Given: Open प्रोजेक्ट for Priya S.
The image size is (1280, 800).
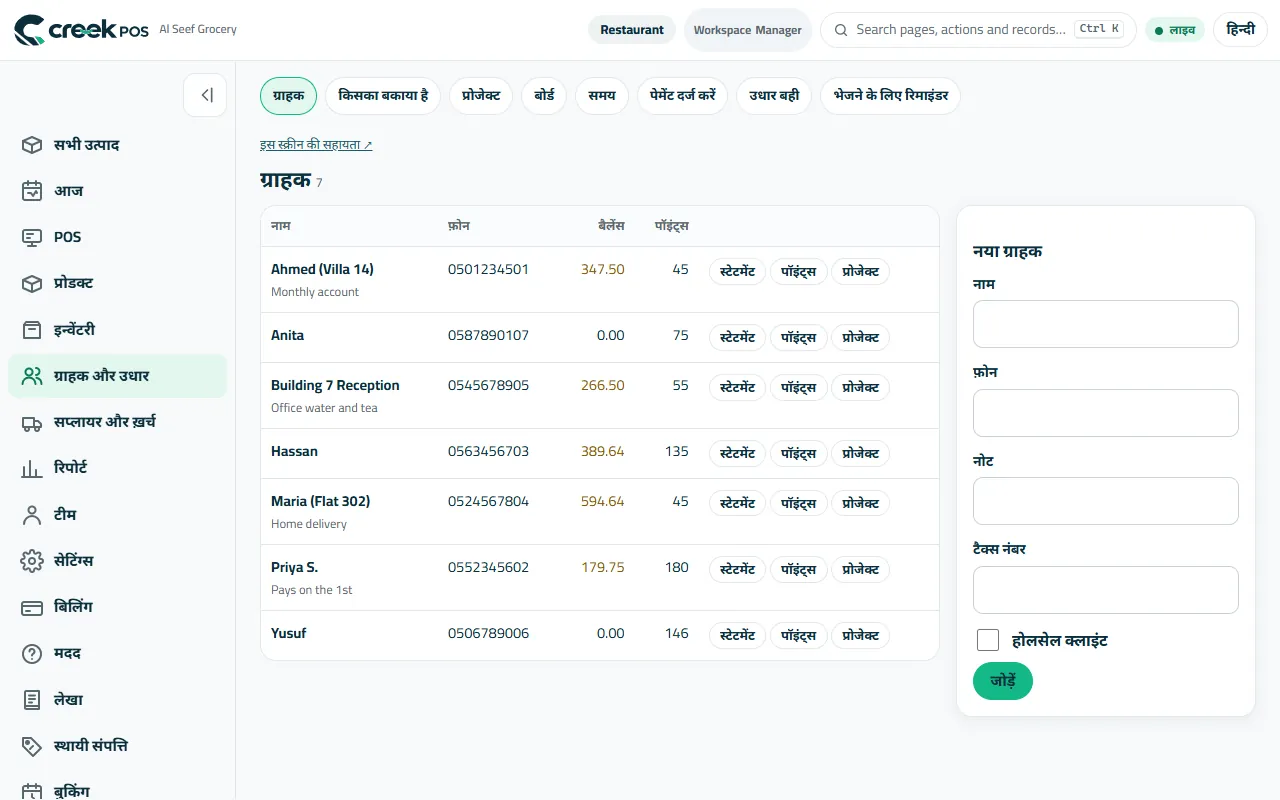Looking at the screenshot, I should pyautogui.click(x=860, y=569).
